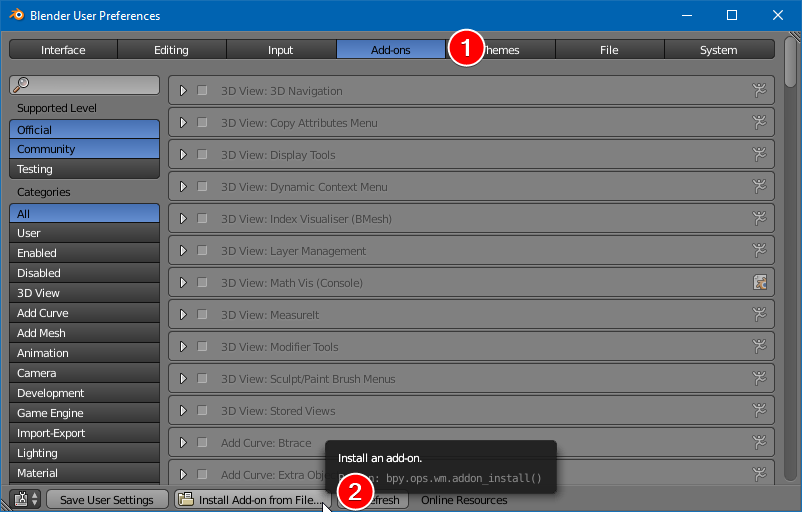
Task: Switch to the File tab
Action: [x=610, y=50]
